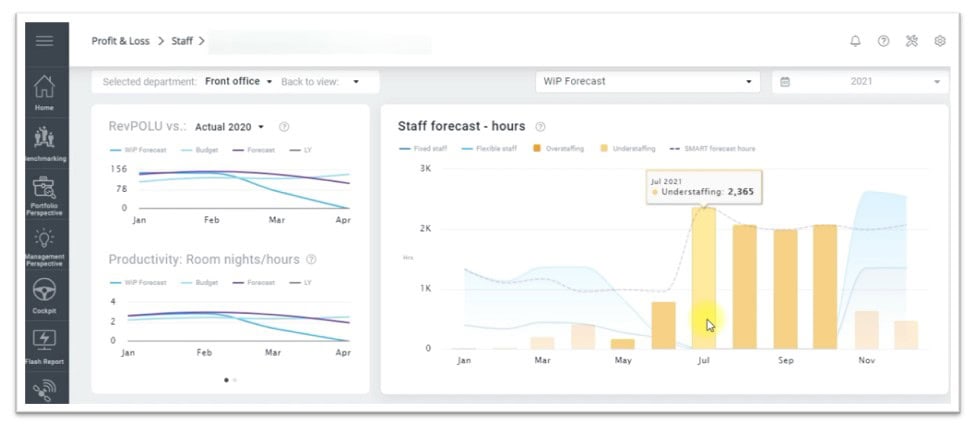Screen dimensions: 968x424
Task: Go to Home in sidebar
Action: [x=44, y=89]
